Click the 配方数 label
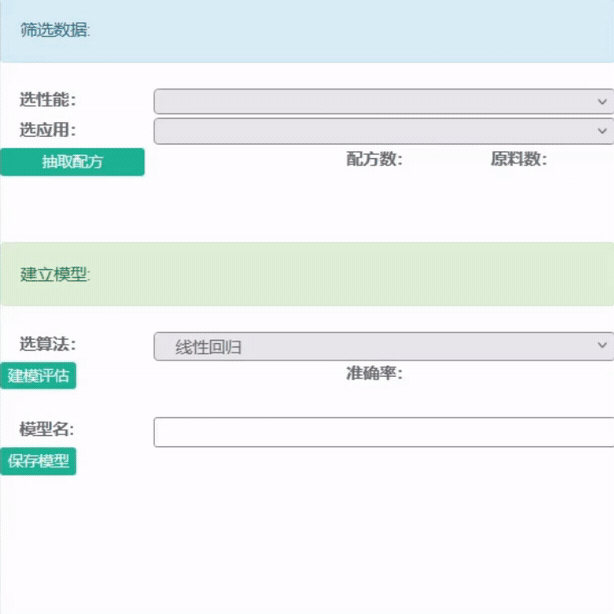 (x=374, y=159)
